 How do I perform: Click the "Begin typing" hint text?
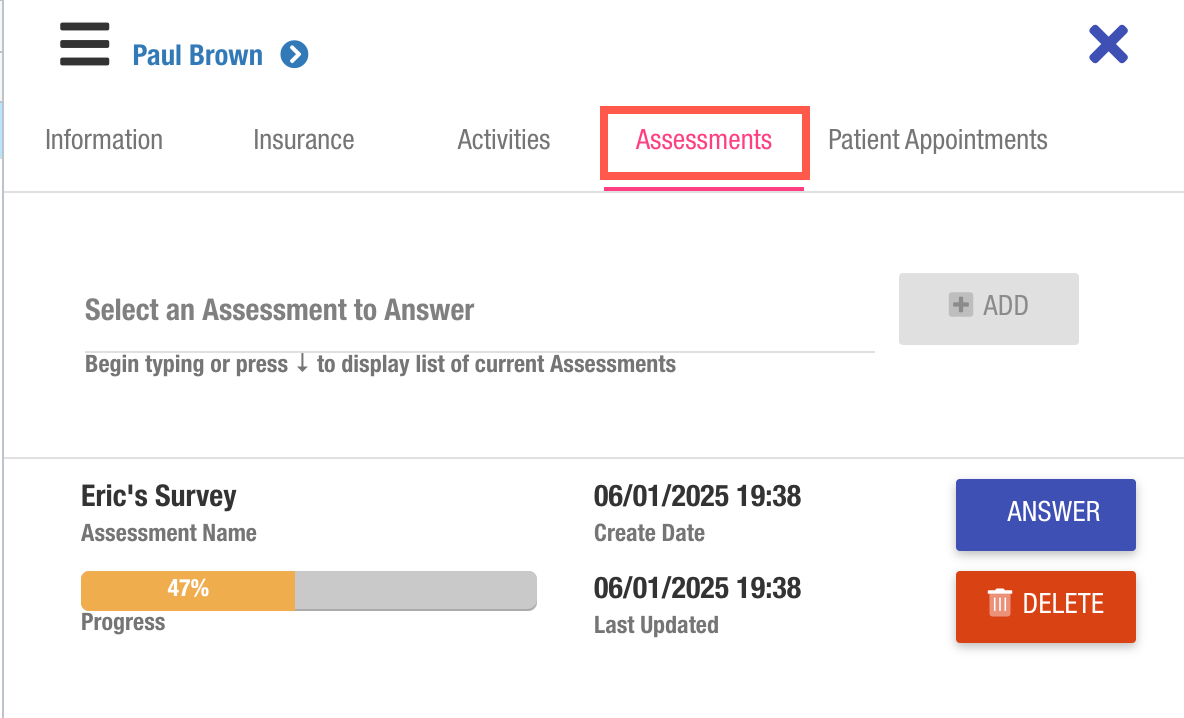coord(380,364)
